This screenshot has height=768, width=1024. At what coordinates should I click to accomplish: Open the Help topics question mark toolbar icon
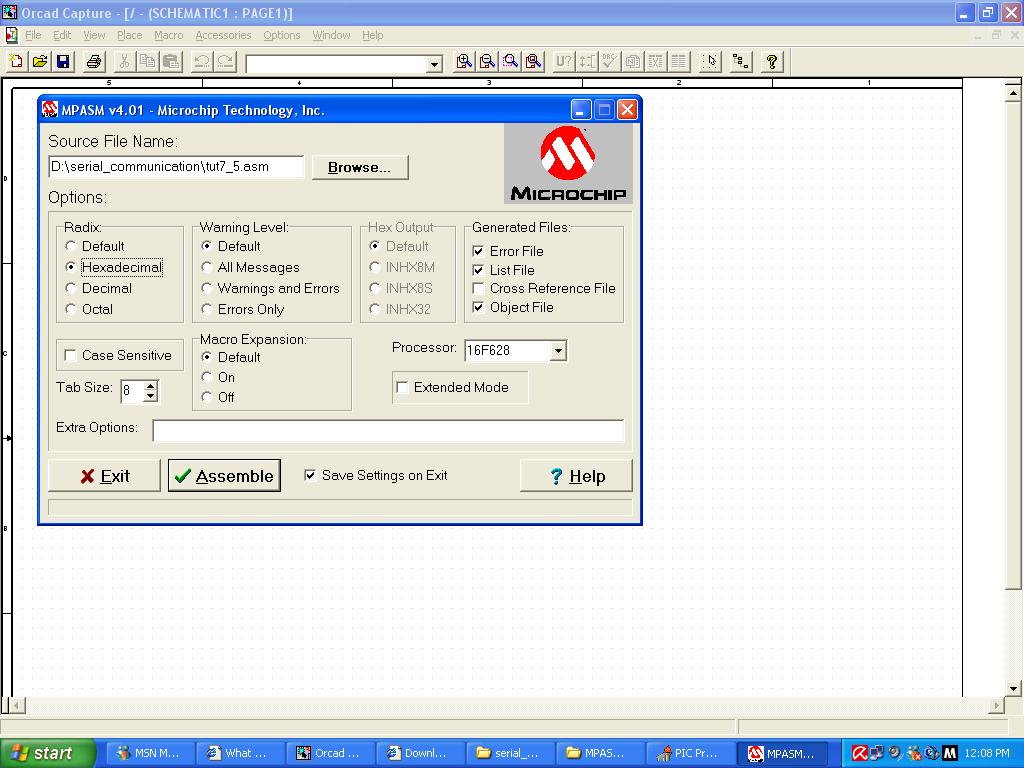pyautogui.click(x=771, y=61)
